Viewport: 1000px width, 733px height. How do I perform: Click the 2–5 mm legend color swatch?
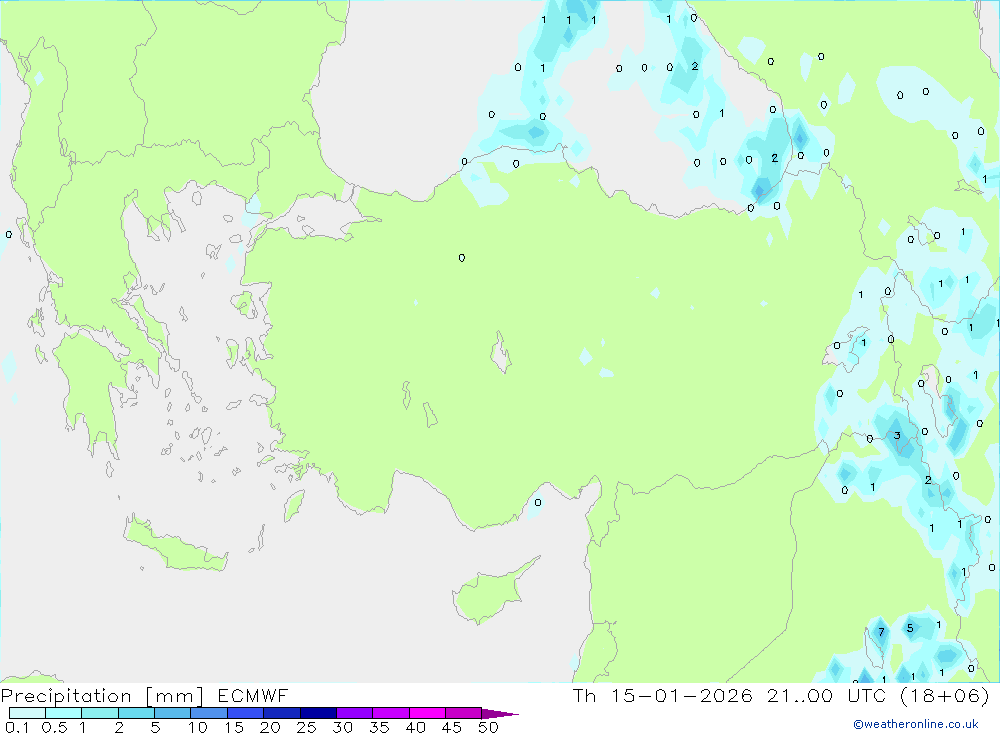tap(136, 713)
